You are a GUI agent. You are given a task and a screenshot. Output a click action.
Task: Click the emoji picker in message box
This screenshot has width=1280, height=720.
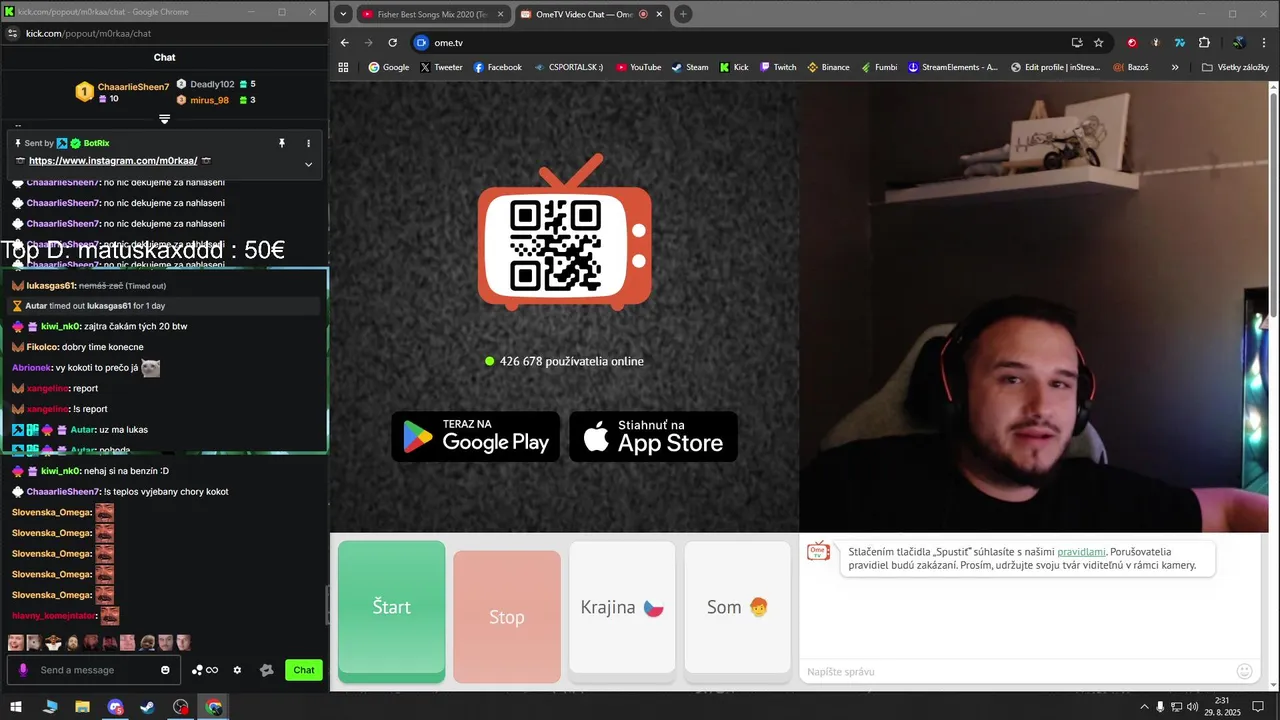[166, 670]
